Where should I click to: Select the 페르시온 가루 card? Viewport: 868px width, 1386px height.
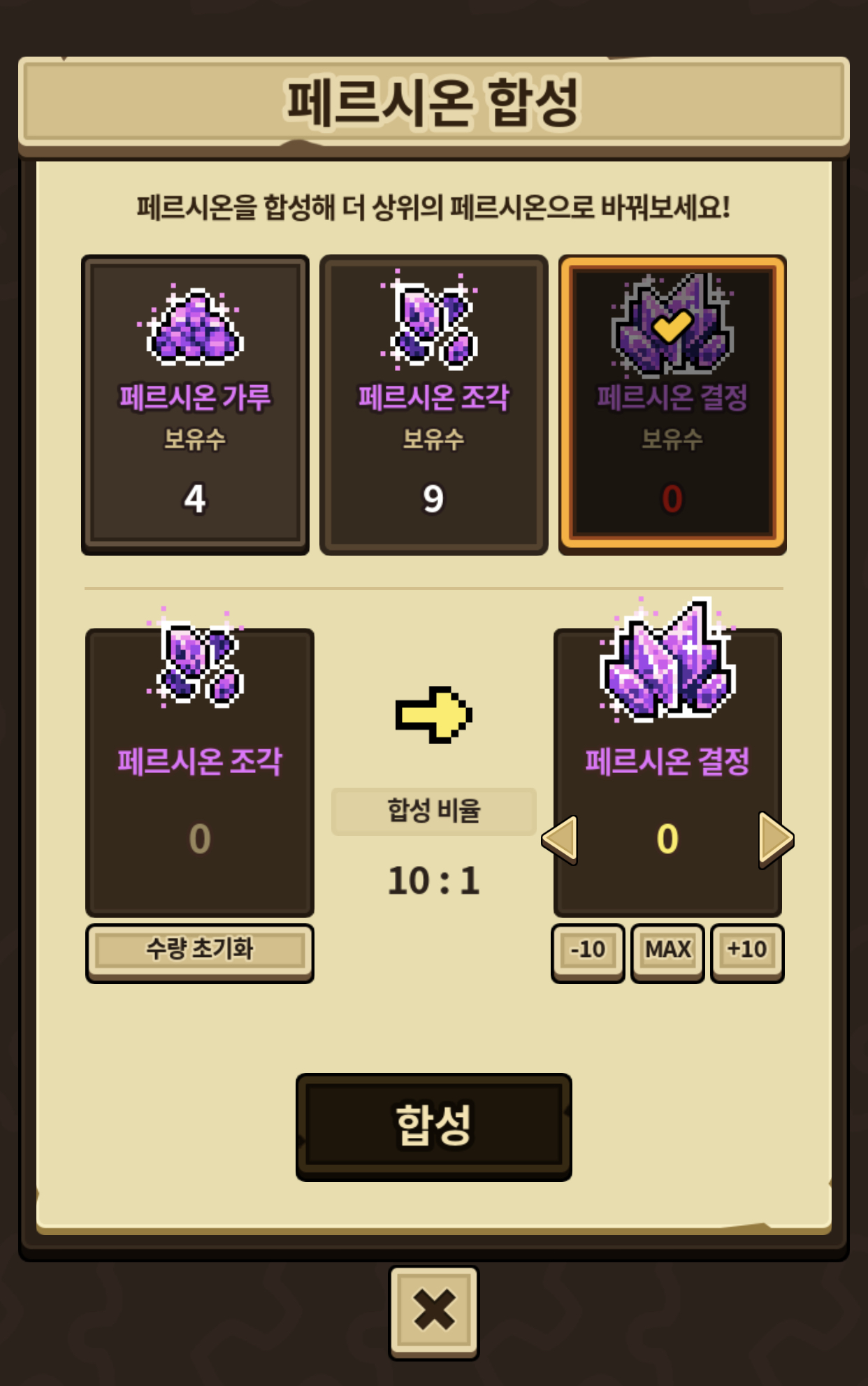(x=195, y=405)
